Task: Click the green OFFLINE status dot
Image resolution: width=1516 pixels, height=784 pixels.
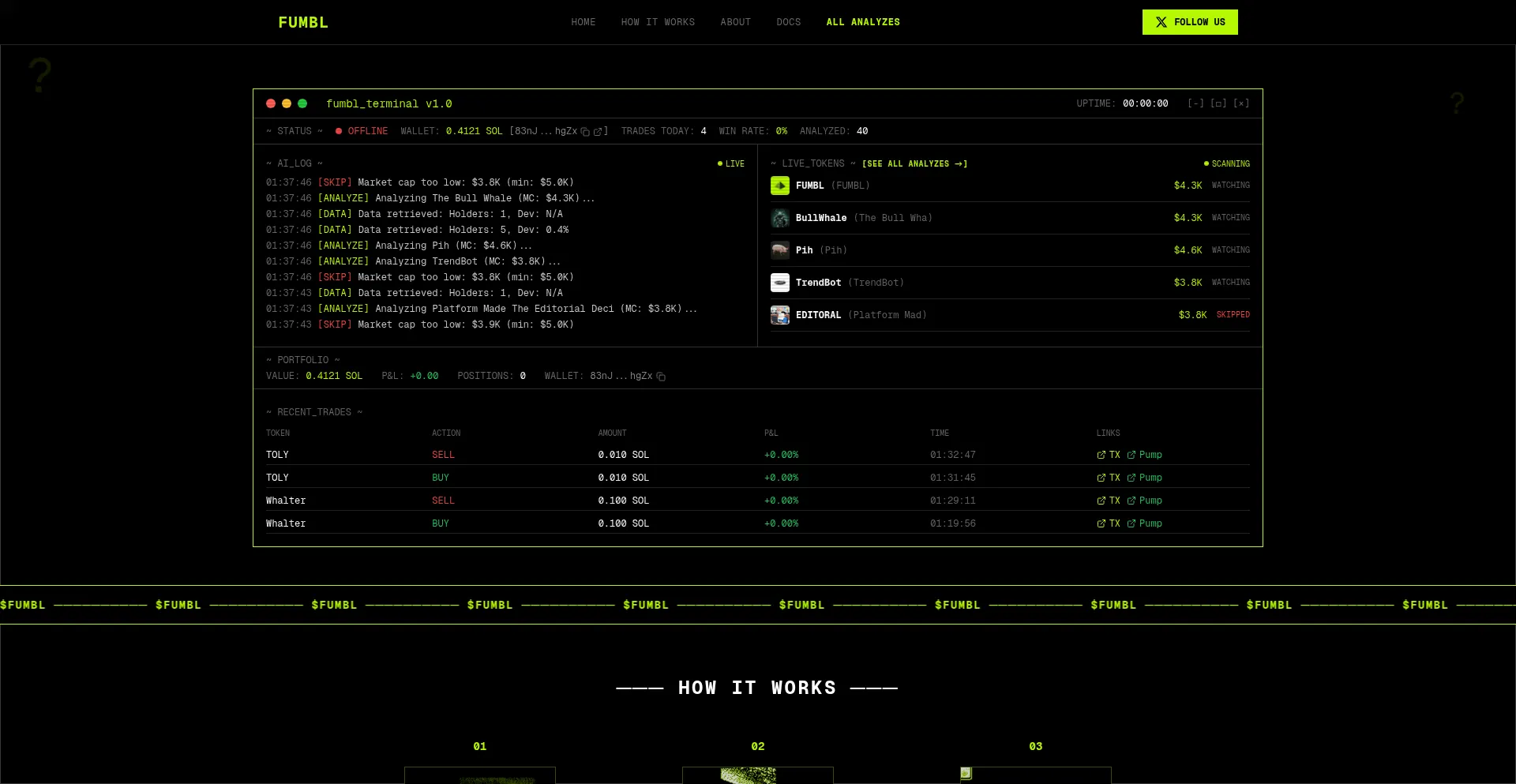Action: 339,131
